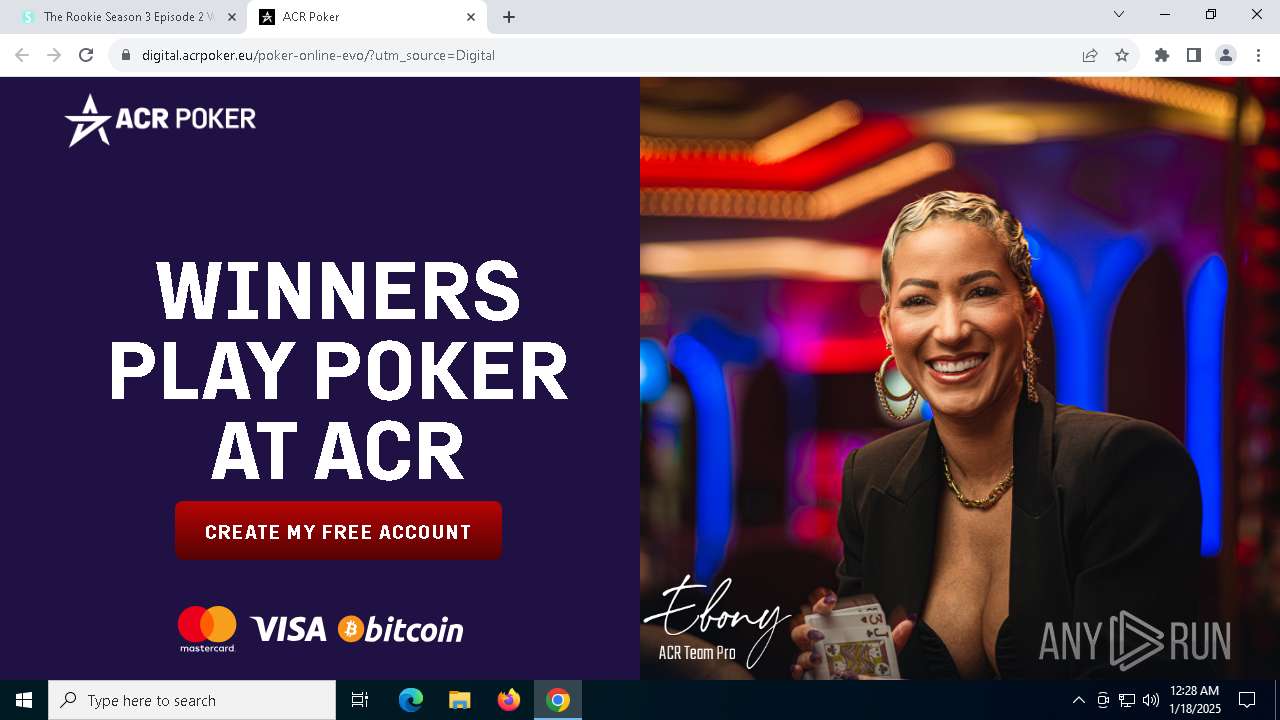Image resolution: width=1280 pixels, height=720 pixels.
Task: Share this page via address bar icon
Action: 1090,55
